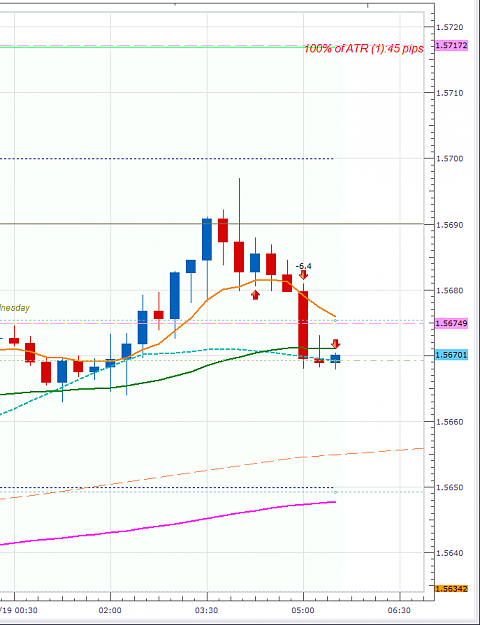
Task: Click the 00:30 time axis label
Action: point(19,610)
